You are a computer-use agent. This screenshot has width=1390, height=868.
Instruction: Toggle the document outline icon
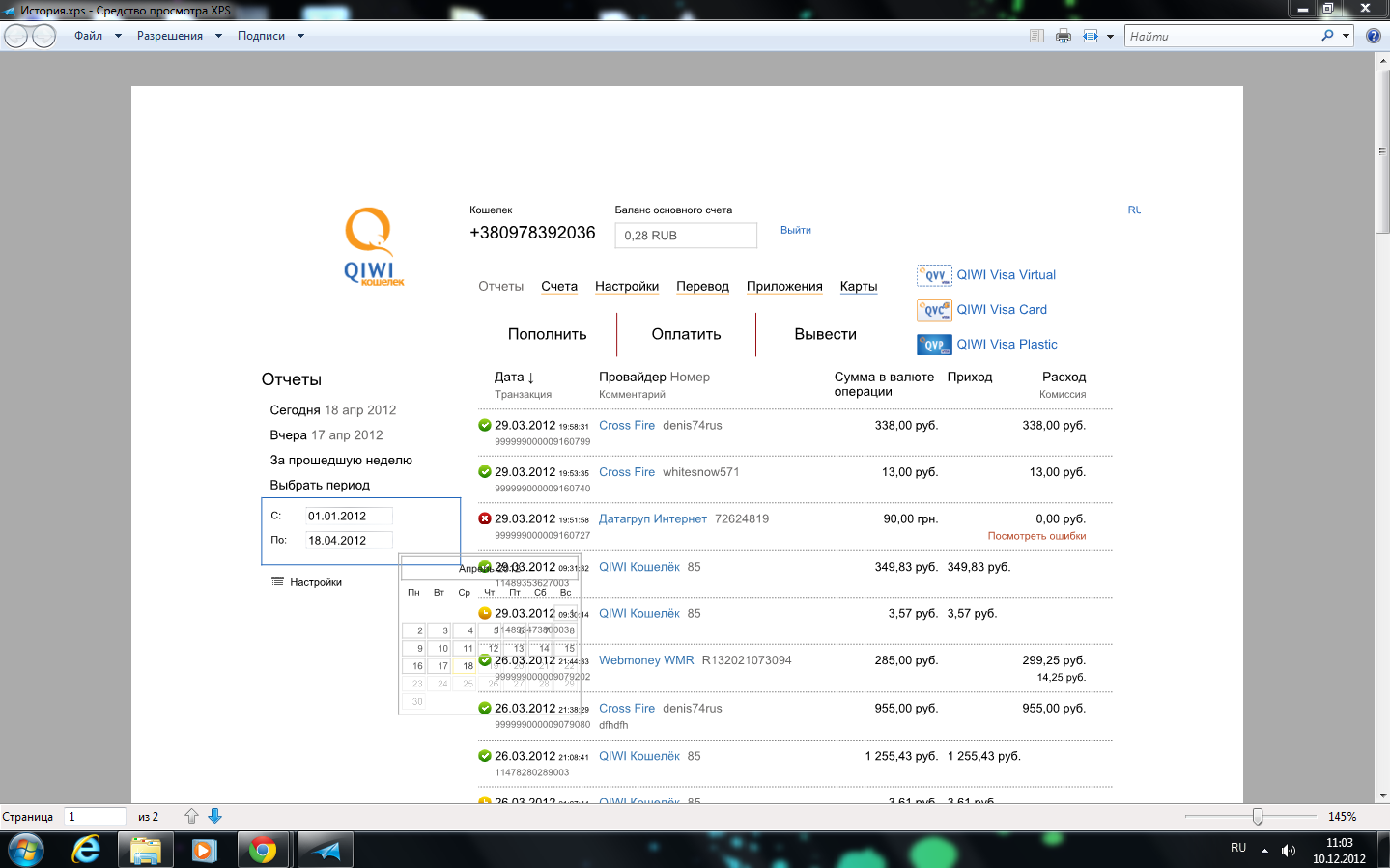point(1036,36)
